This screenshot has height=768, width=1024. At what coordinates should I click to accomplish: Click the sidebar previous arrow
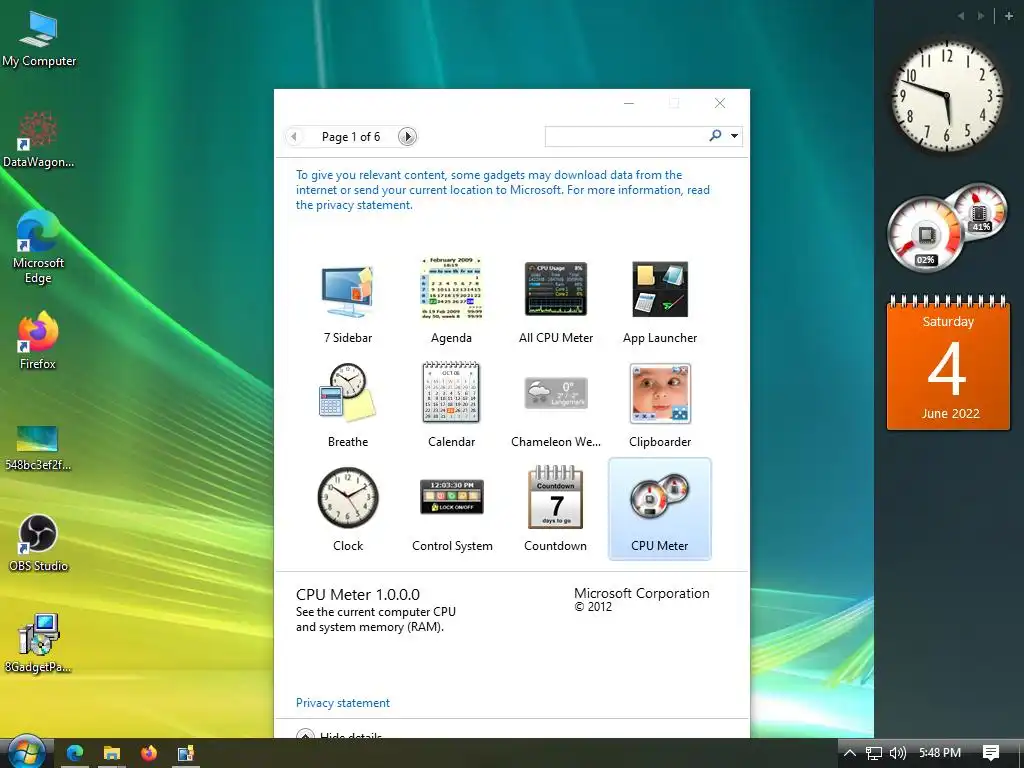[x=961, y=16]
